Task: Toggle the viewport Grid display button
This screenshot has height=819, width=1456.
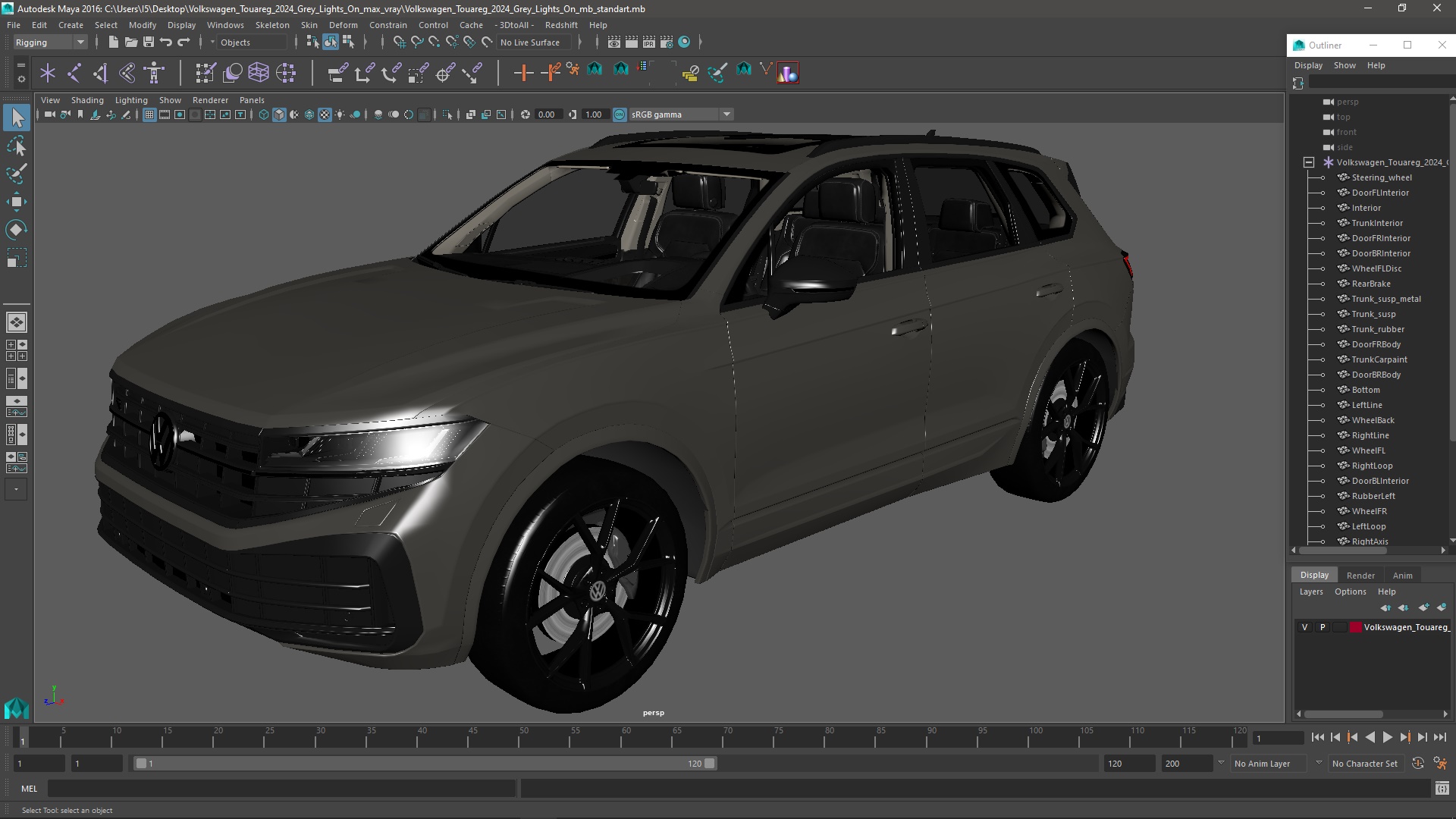Action: pyautogui.click(x=149, y=115)
